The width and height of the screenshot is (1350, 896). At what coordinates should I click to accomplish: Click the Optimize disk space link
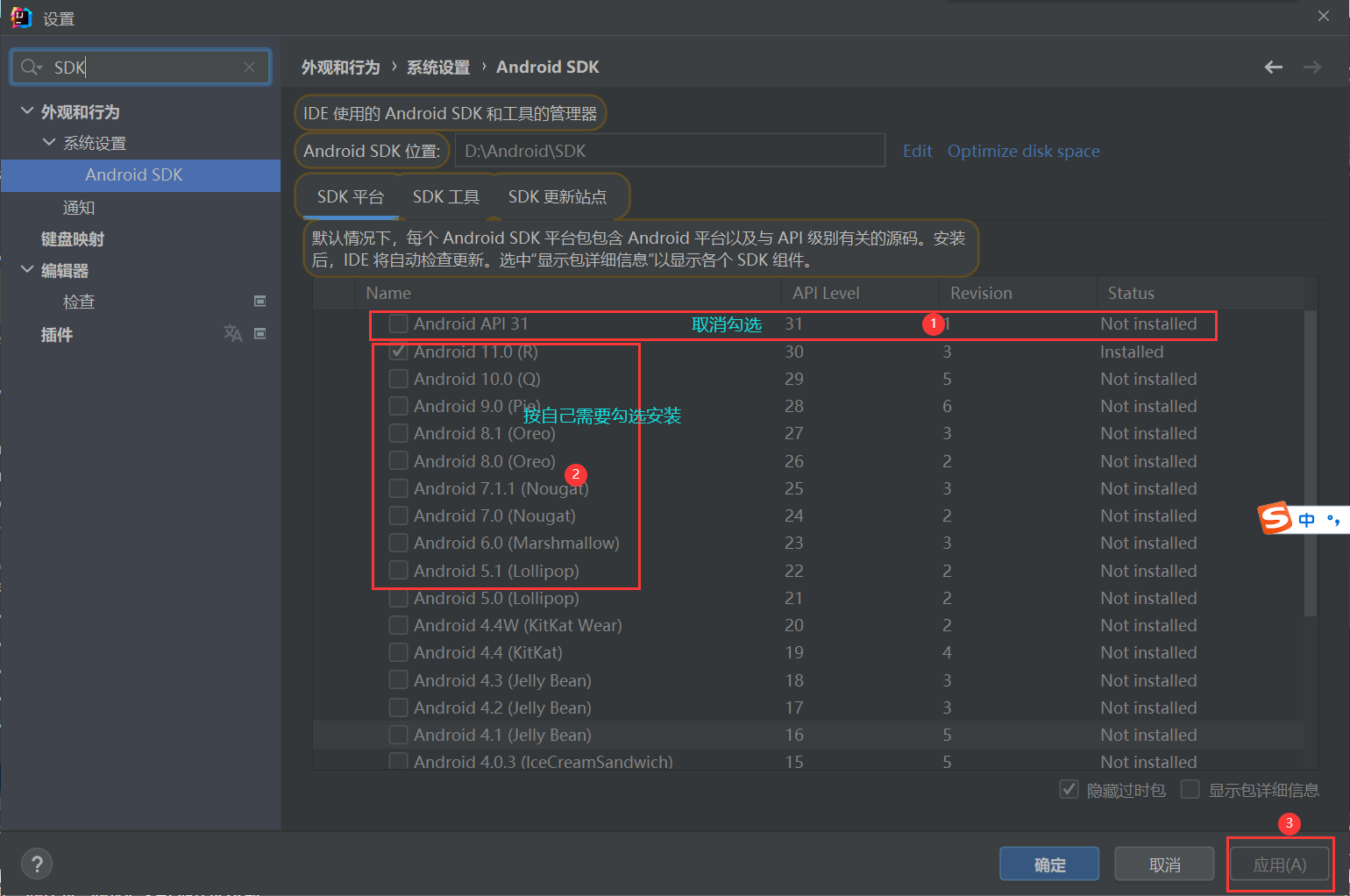pyautogui.click(x=1023, y=151)
